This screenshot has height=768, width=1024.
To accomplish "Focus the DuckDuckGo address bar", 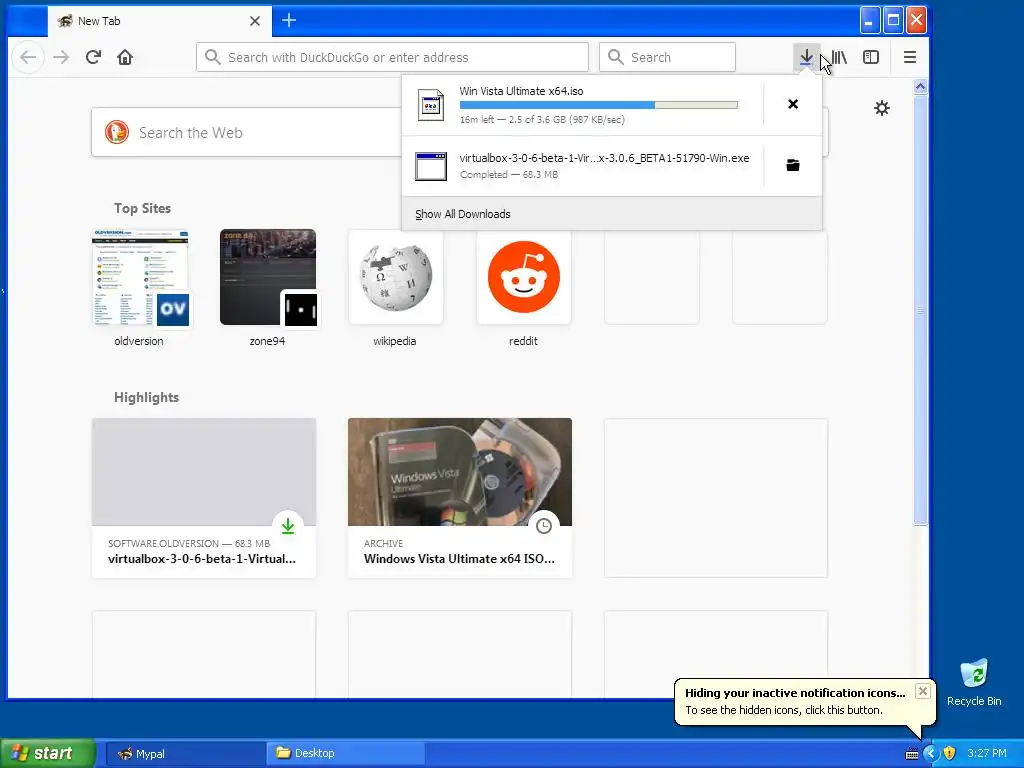I will coord(392,57).
